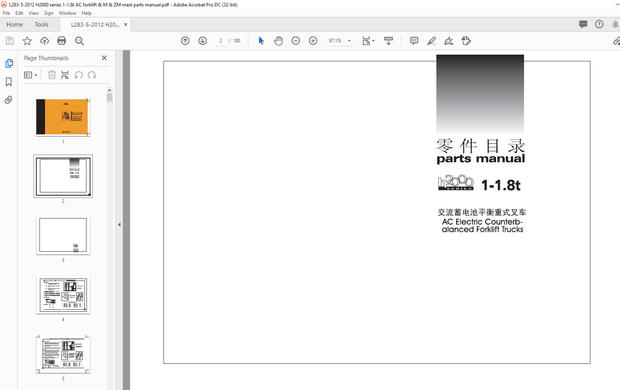Choose the Hand pan tool
This screenshot has width=620, height=390.
[x=278, y=41]
